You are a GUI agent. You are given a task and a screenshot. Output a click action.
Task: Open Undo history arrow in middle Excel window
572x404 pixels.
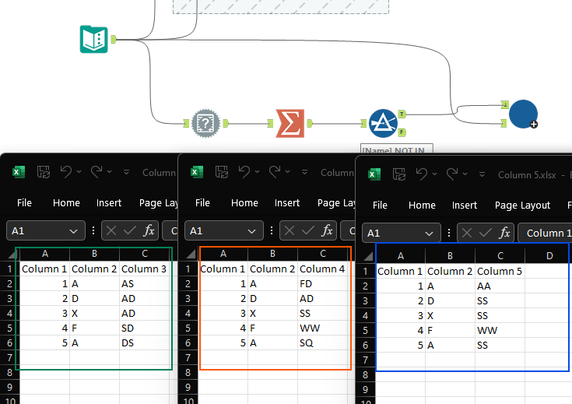pos(257,172)
